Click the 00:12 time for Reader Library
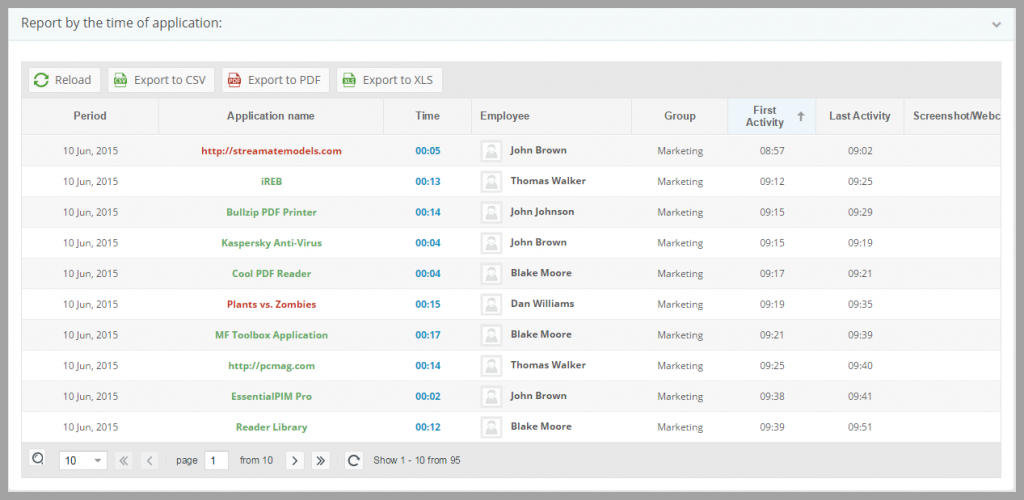Screen dimensions: 1024x500 pos(428,427)
